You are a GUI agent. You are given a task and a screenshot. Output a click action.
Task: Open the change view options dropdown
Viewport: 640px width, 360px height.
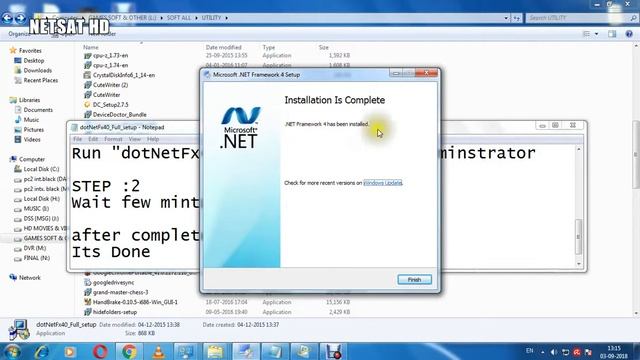tap(596, 34)
